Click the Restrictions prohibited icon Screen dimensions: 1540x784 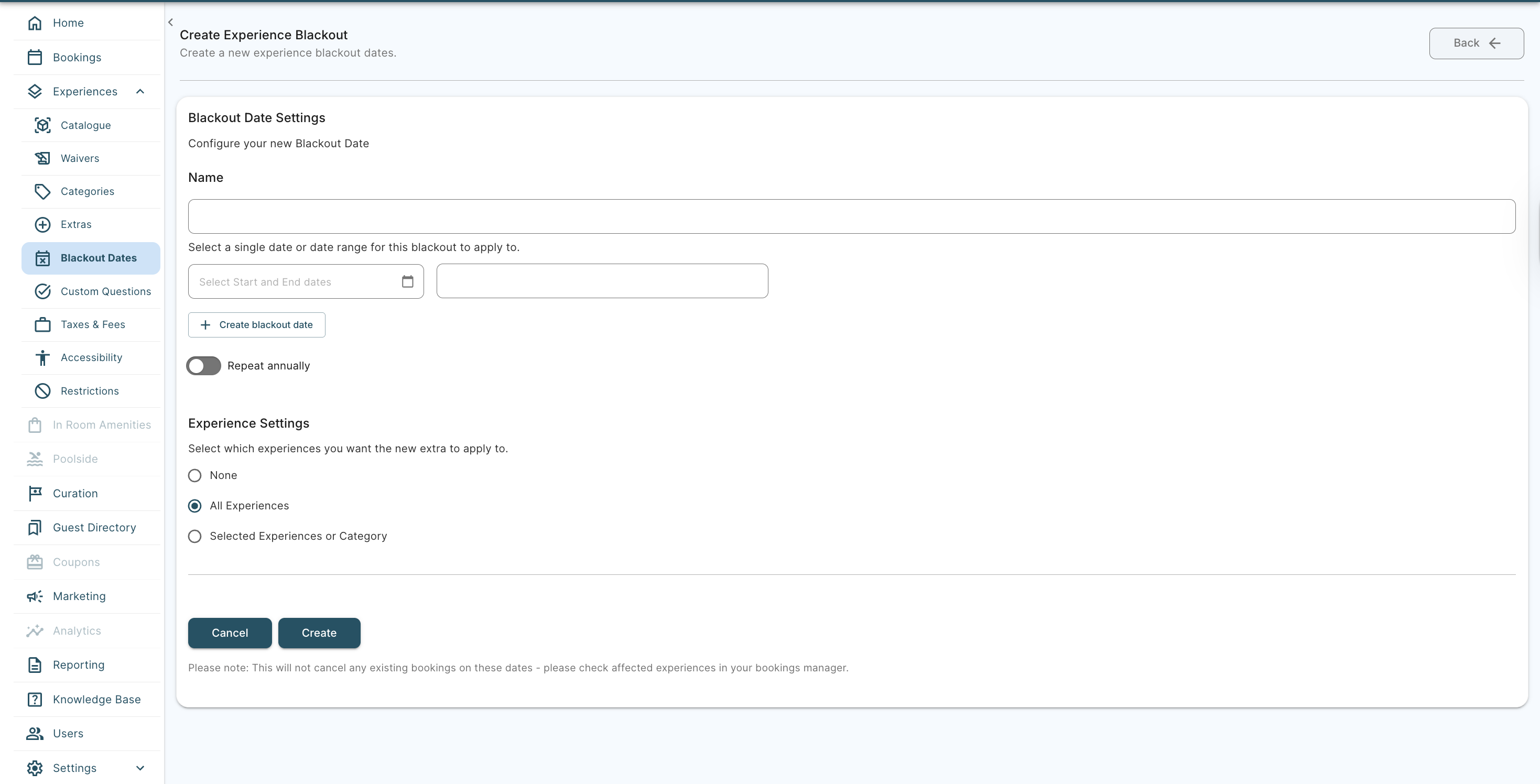(x=42, y=391)
